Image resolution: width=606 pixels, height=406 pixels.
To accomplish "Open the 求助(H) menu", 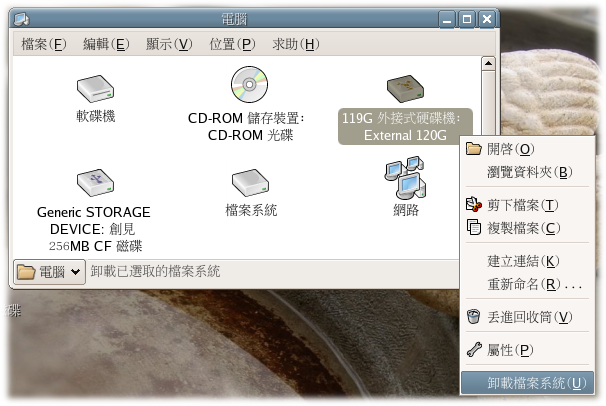I will point(296,44).
